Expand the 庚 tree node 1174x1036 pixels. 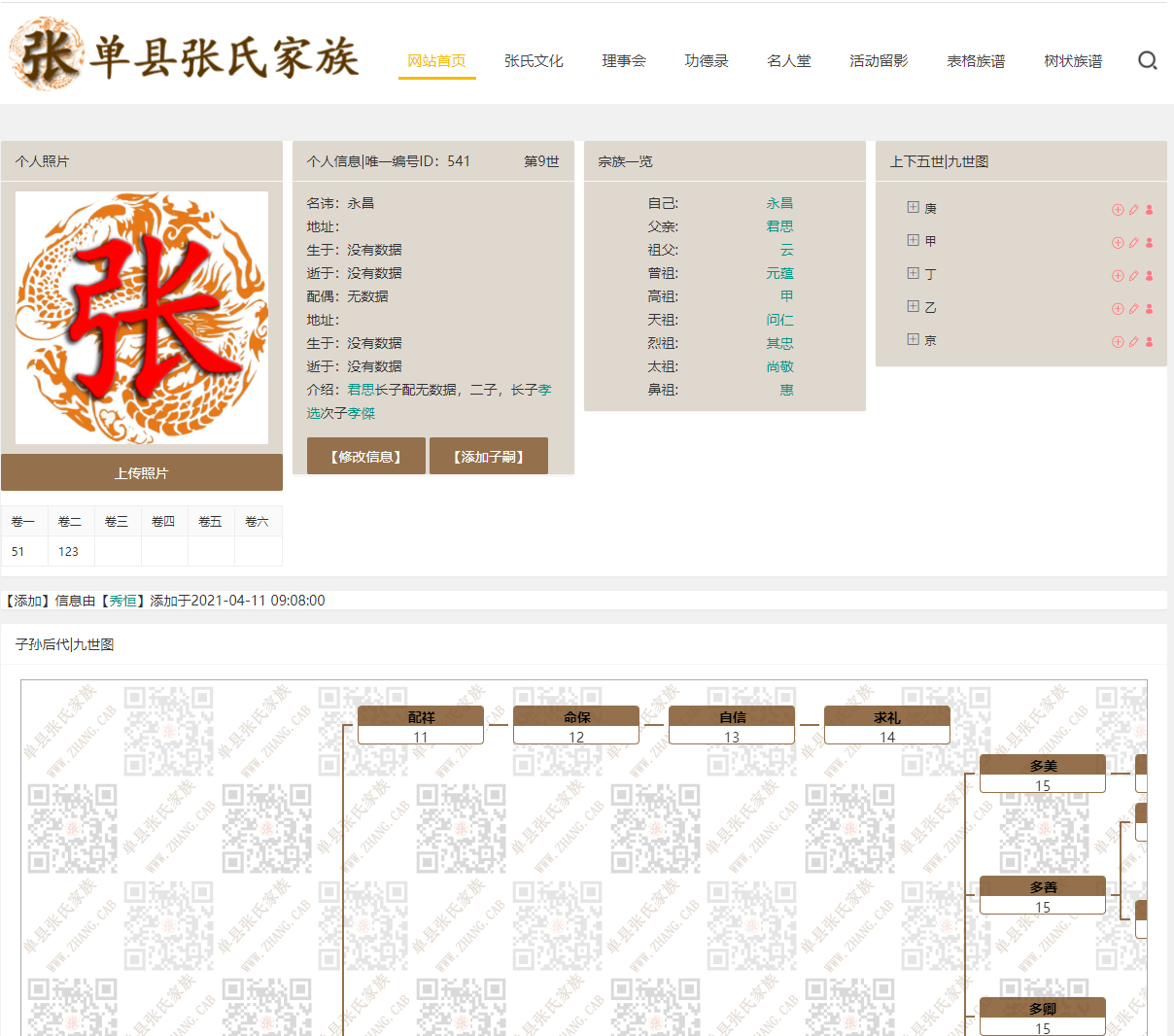913,207
